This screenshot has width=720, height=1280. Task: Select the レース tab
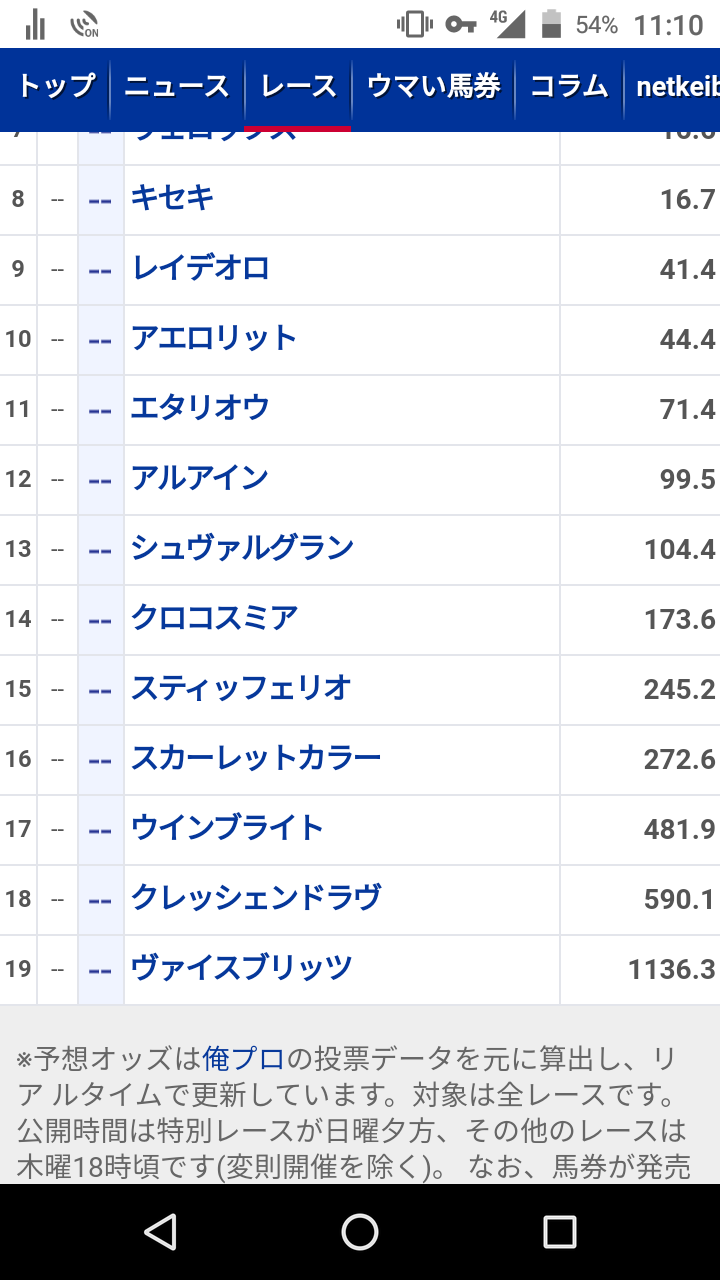point(298,87)
